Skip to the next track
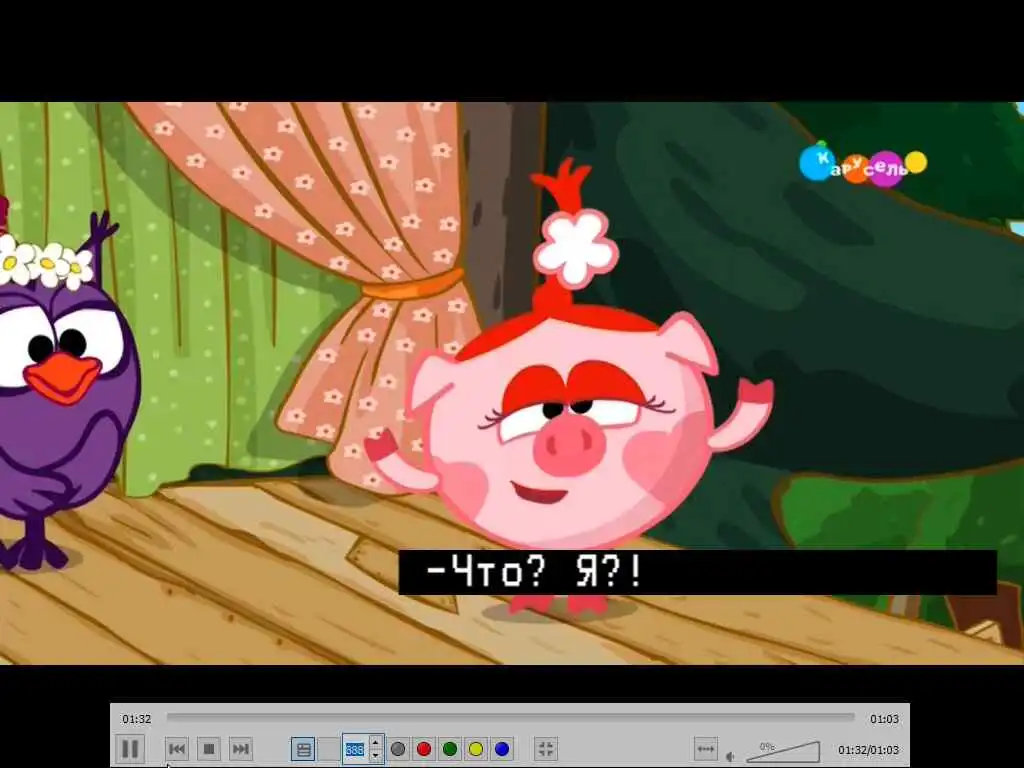This screenshot has height=768, width=1024. point(241,749)
